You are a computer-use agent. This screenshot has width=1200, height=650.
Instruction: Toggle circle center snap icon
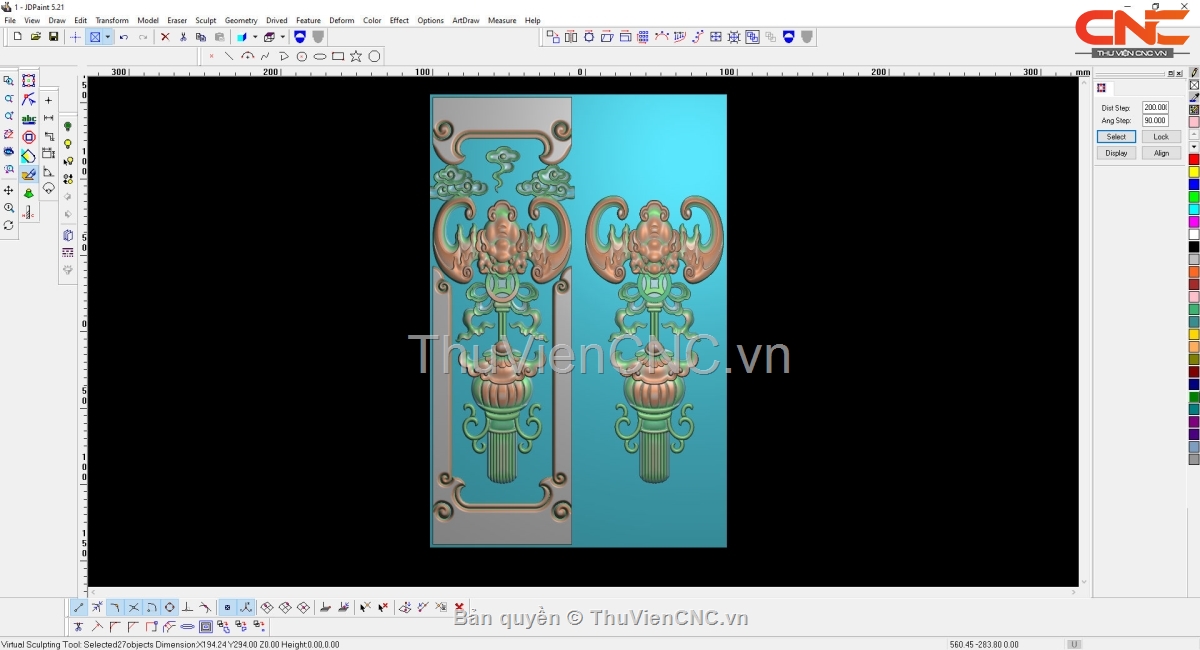point(169,607)
